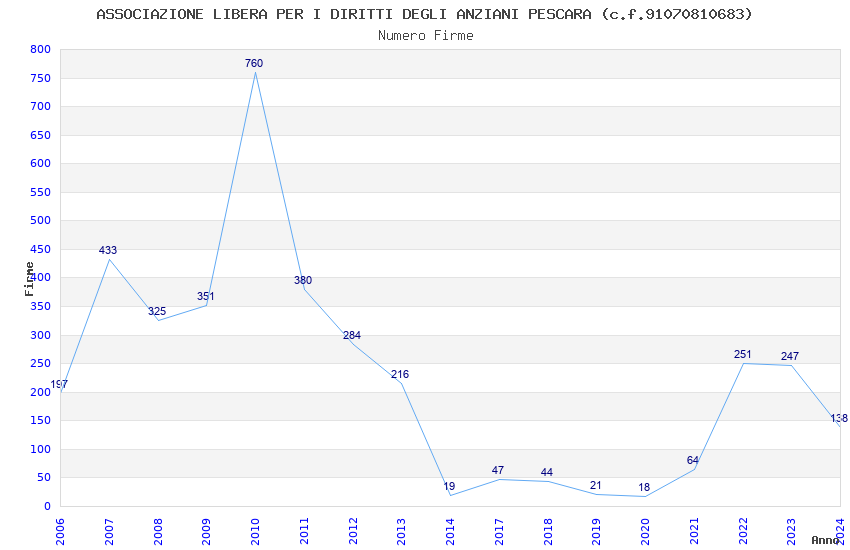Click the y-axis value 350

(x=41, y=306)
